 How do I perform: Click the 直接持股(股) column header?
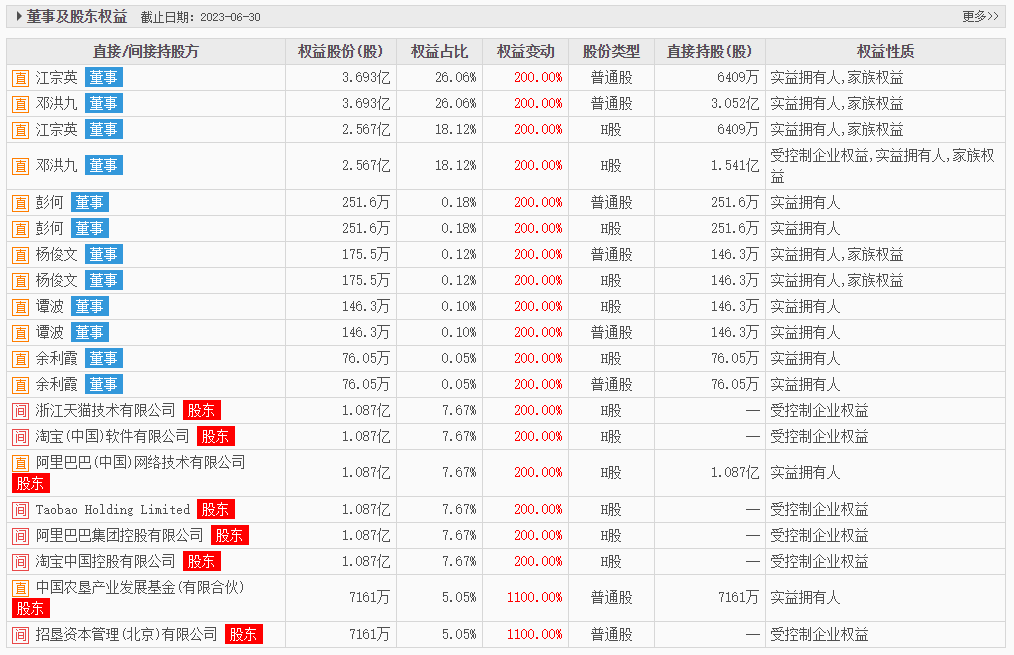point(710,52)
